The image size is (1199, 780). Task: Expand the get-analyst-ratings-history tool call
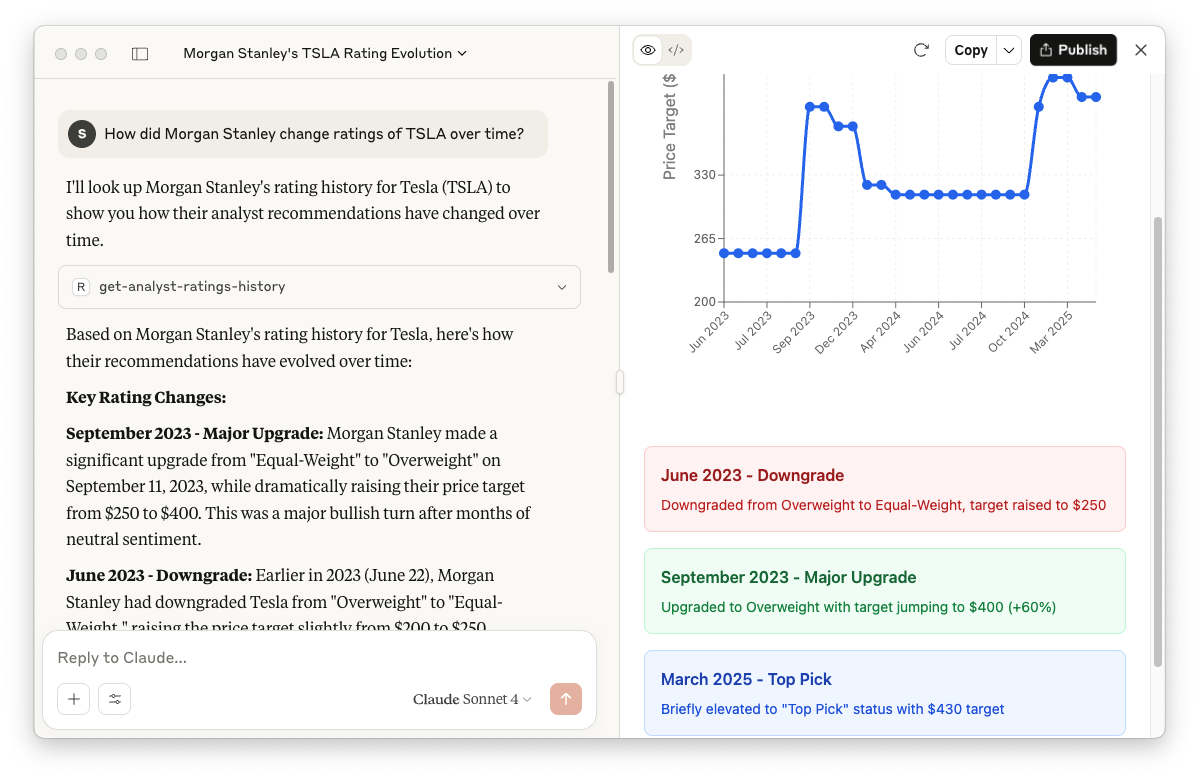pos(320,287)
